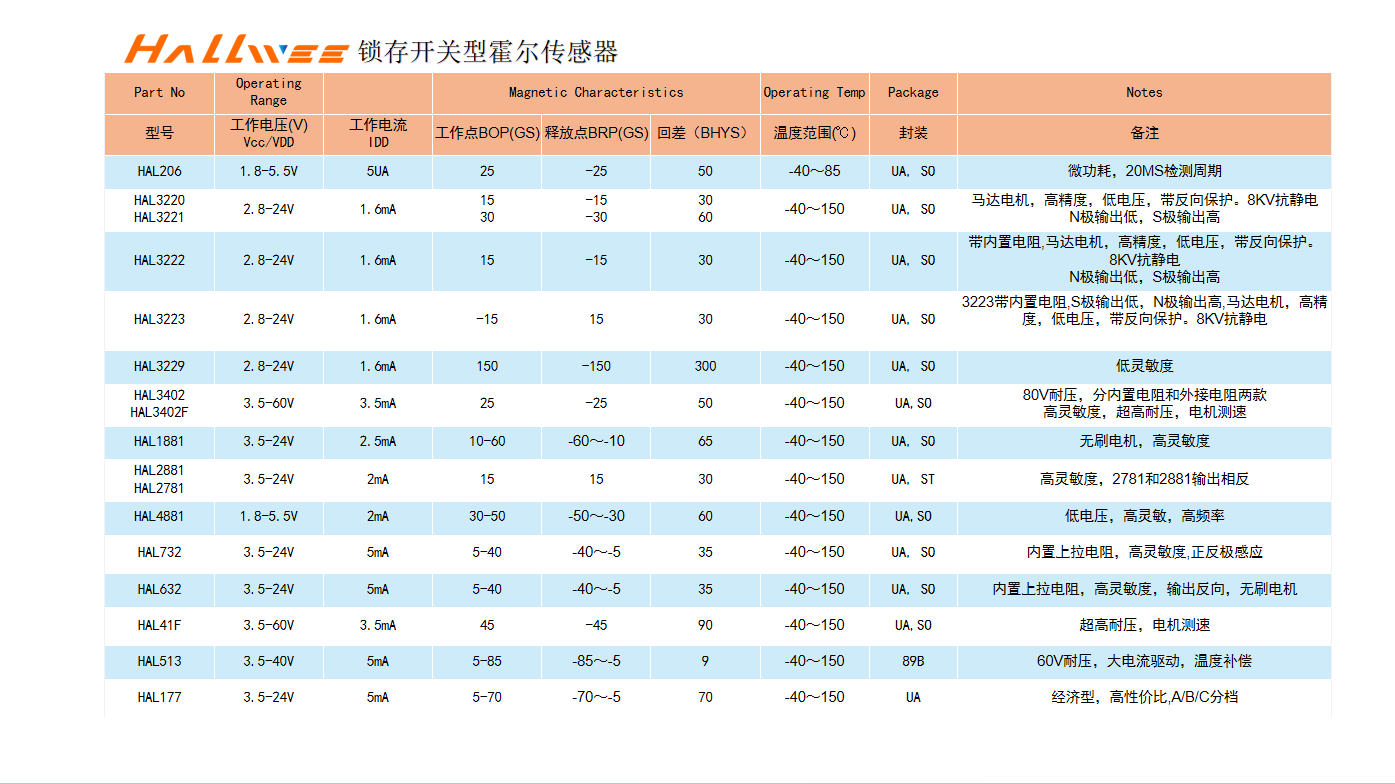Screen dimensions: 1395x784
Task: Click the 'Part No' column header
Action: (160, 92)
